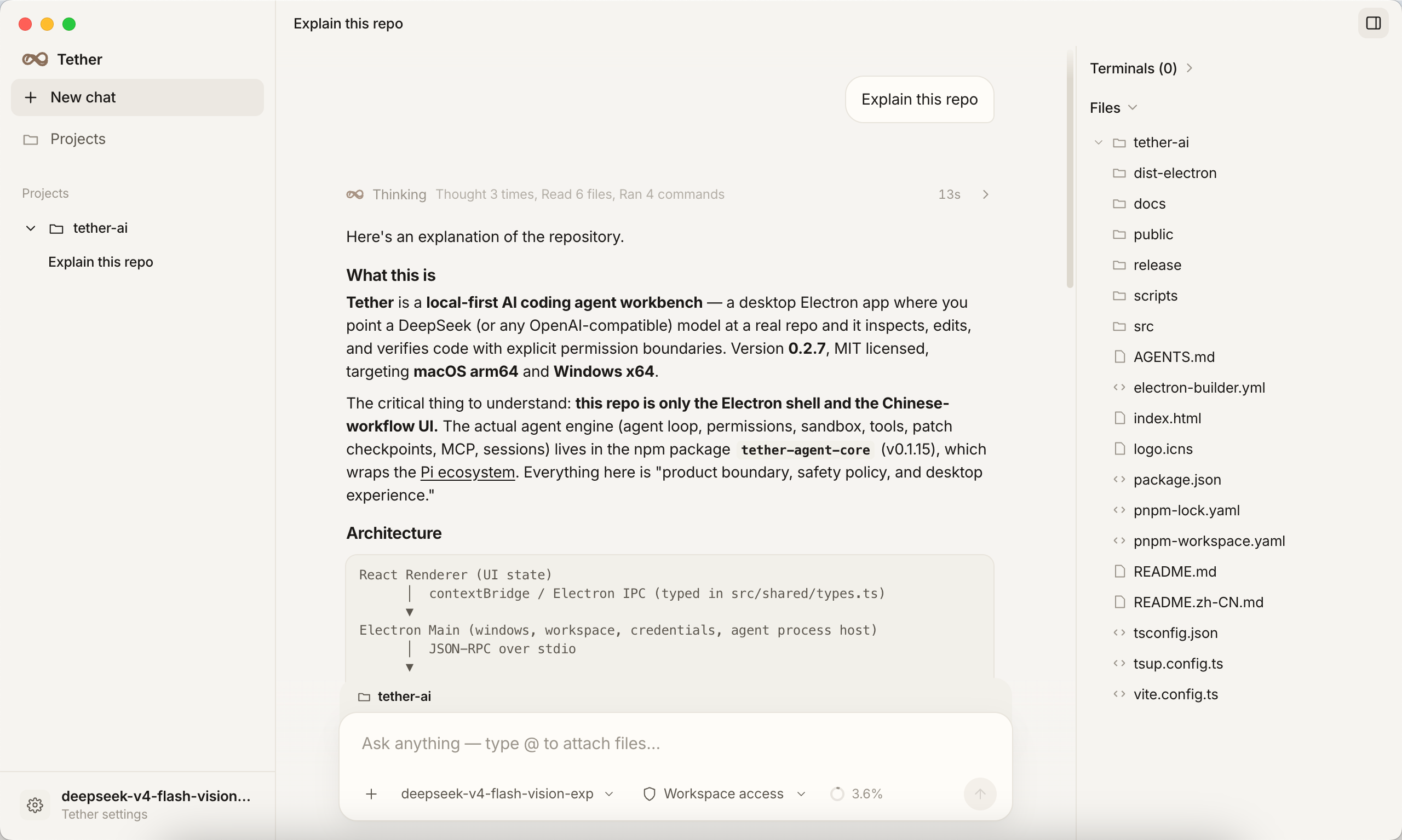This screenshot has height=840, width=1402.
Task: Click the plus icon beside New chat
Action: click(31, 97)
